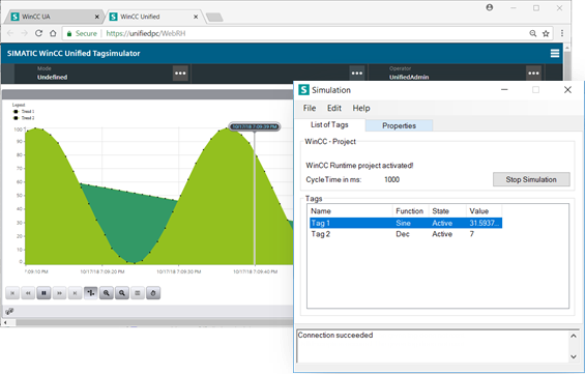Jump to first record in trend toolbar
The image size is (585, 374).
(x=13, y=293)
